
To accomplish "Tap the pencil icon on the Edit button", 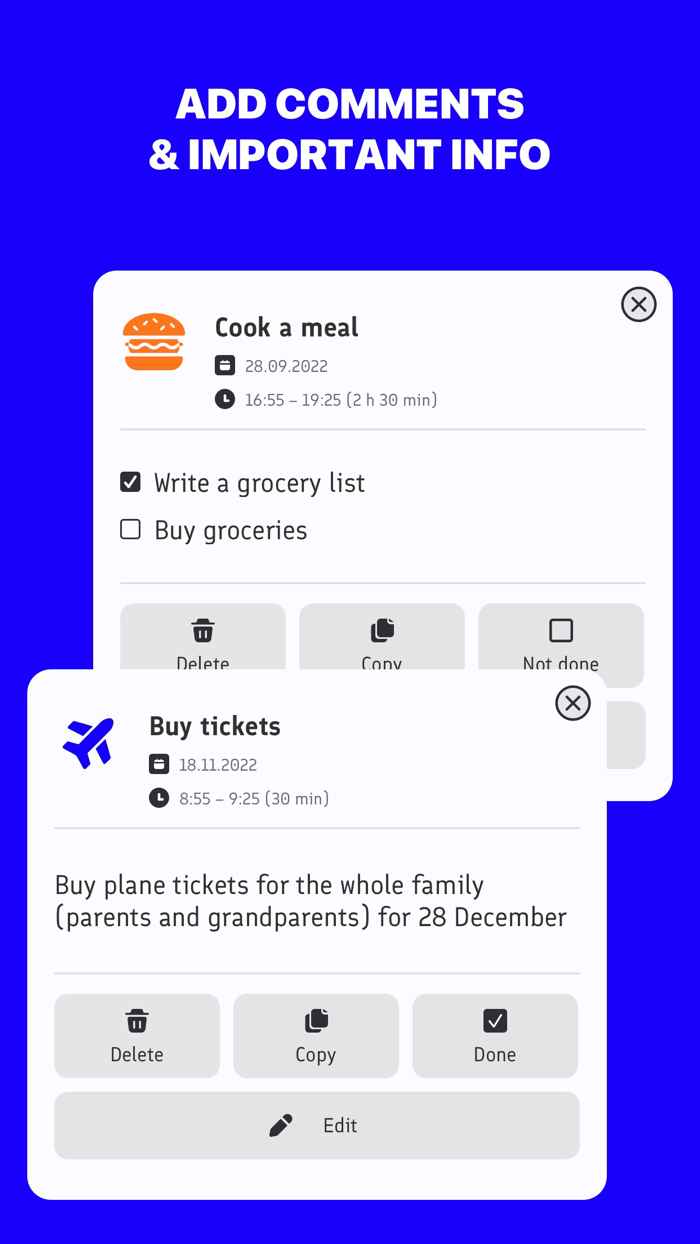I will [x=280, y=1124].
